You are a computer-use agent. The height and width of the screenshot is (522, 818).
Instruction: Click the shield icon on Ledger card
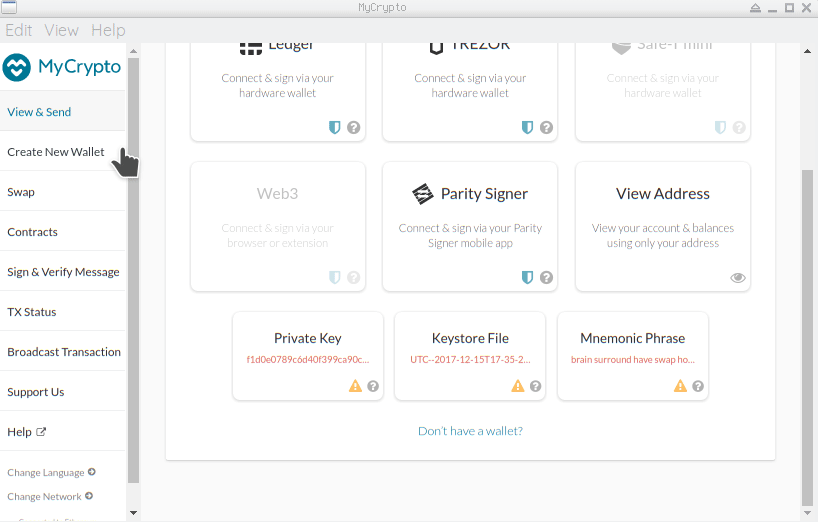click(x=334, y=127)
